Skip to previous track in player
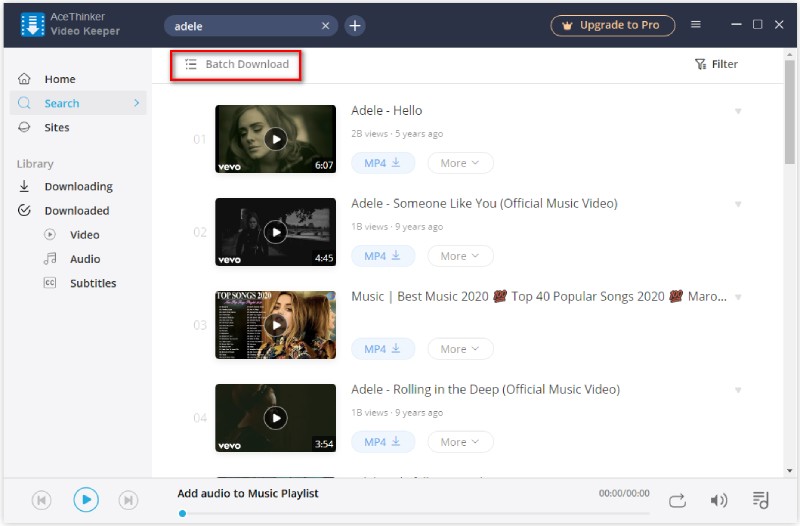Screen dimensions: 800x526 click(x=42, y=500)
